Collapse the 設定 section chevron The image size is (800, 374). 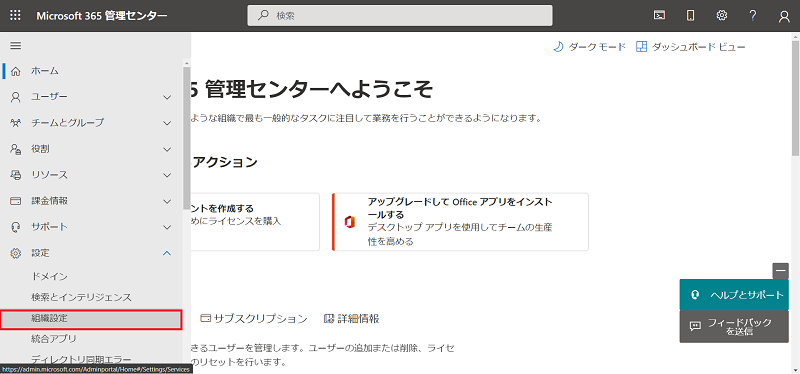[x=167, y=253]
